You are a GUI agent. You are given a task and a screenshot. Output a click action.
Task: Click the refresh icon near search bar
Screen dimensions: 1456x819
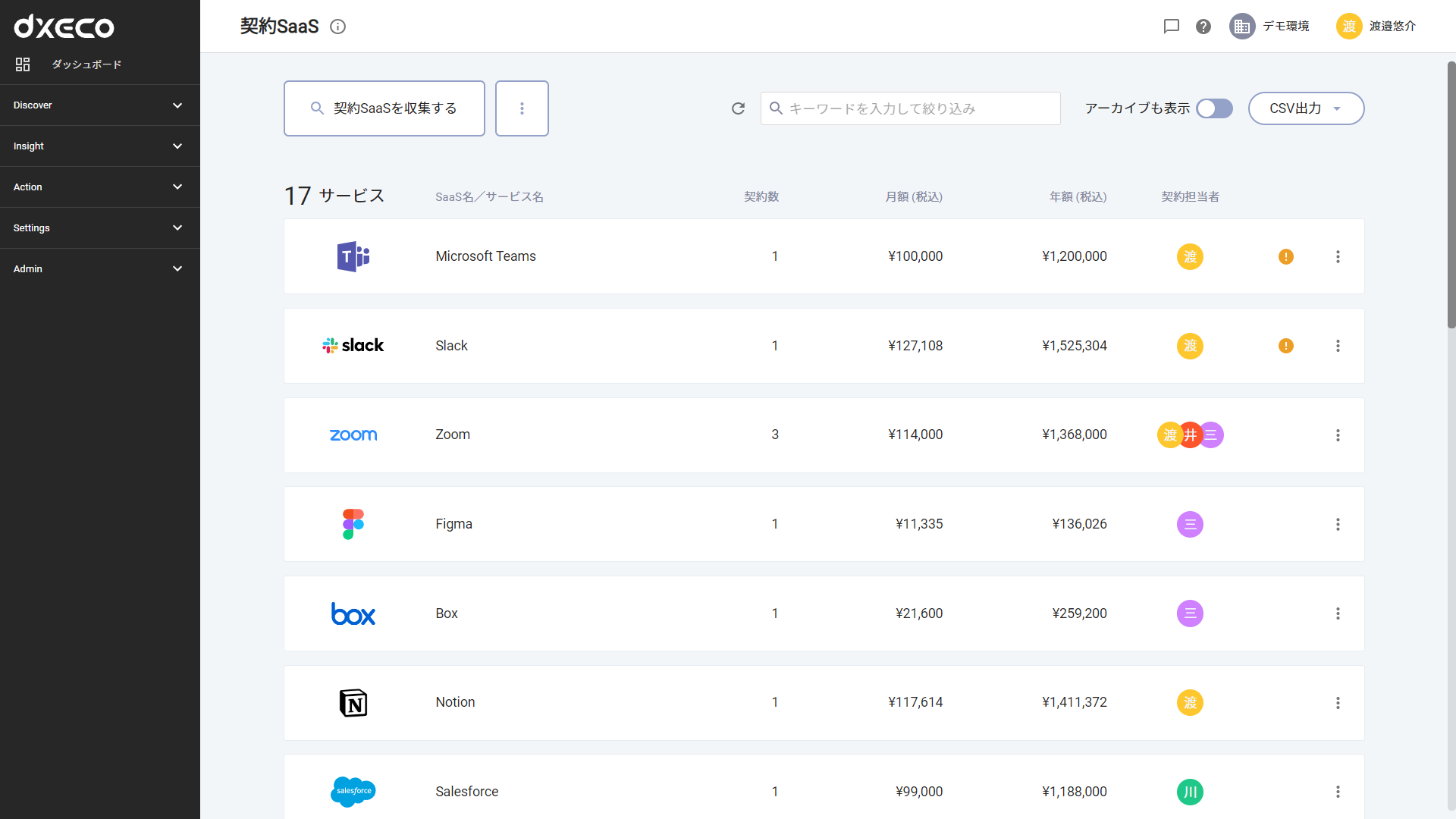click(738, 108)
